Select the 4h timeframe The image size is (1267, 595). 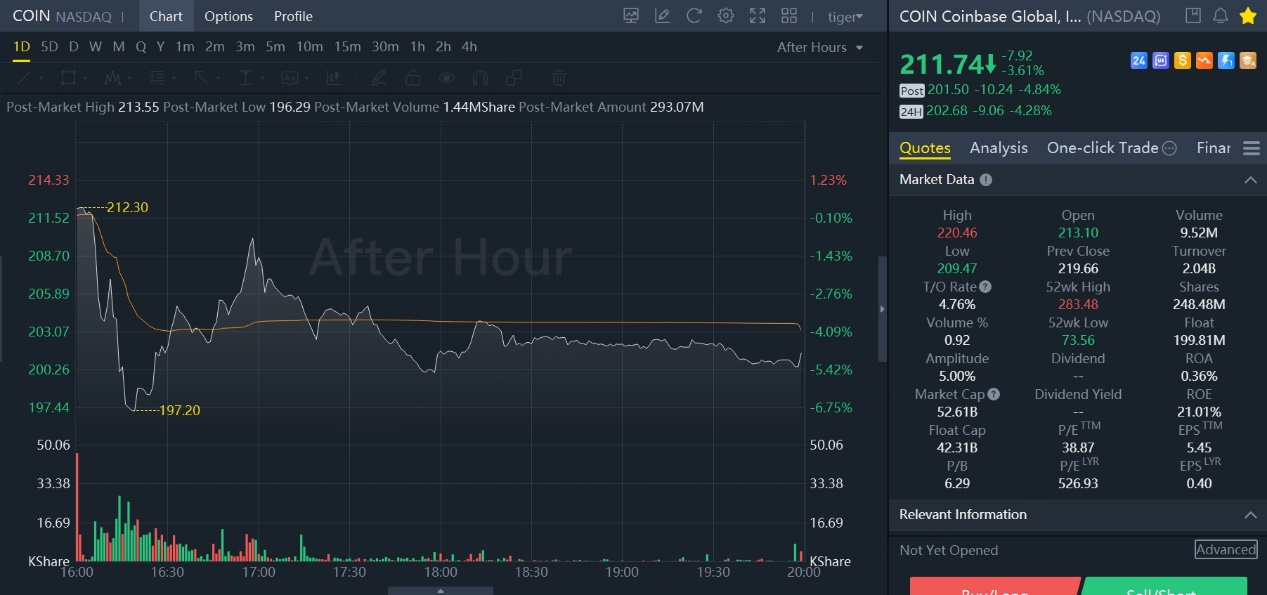tap(469, 47)
